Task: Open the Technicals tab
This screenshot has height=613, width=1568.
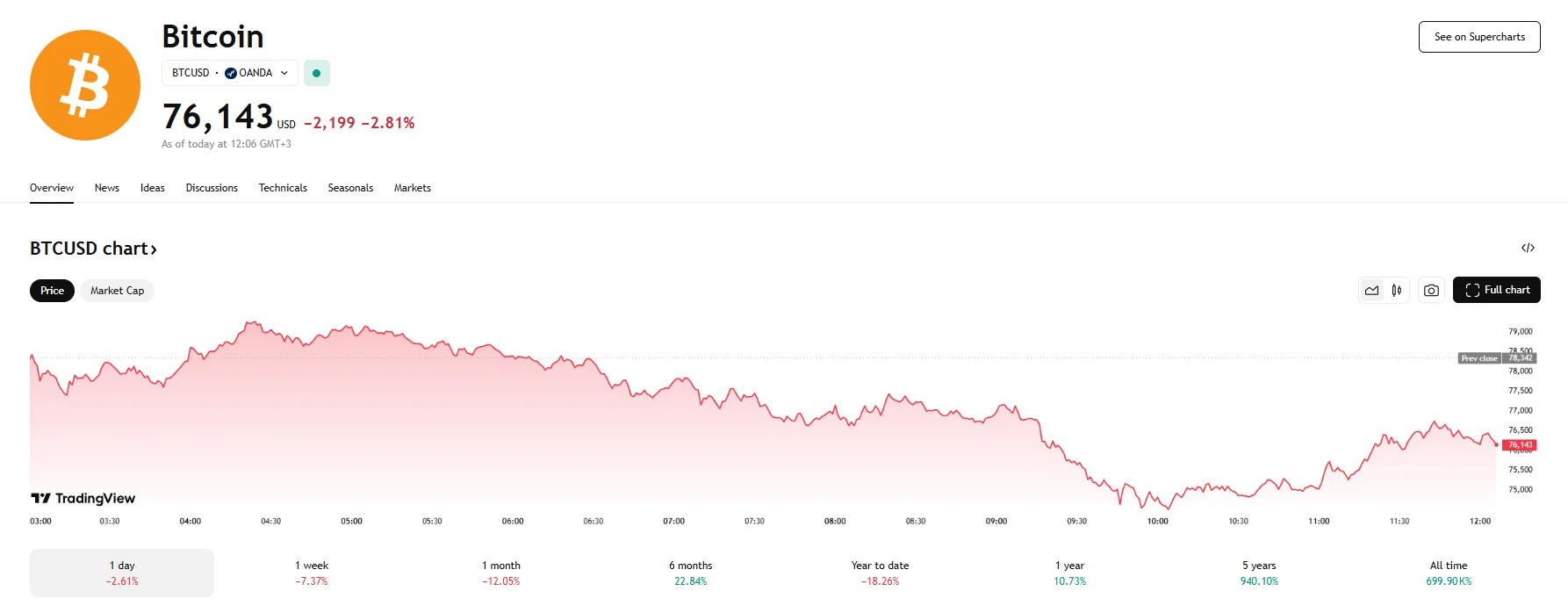Action: (x=283, y=188)
